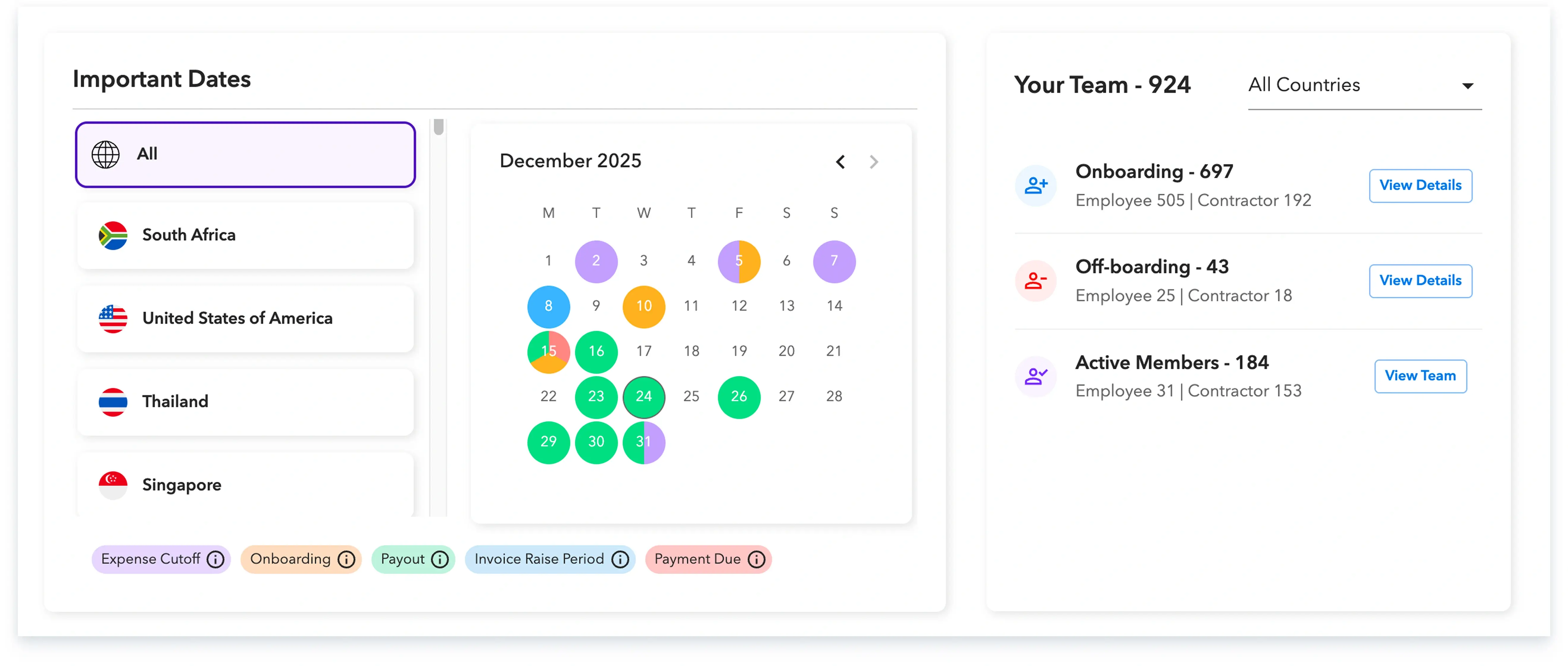Select December 26 on the calendar
Image resolution: width=1568 pixels, height=666 pixels.
(739, 397)
